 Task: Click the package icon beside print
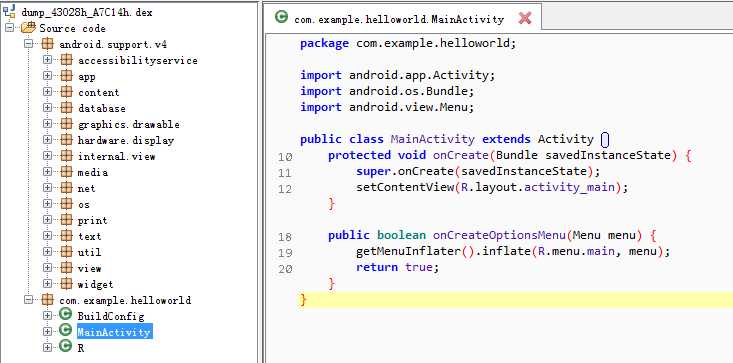click(x=67, y=220)
